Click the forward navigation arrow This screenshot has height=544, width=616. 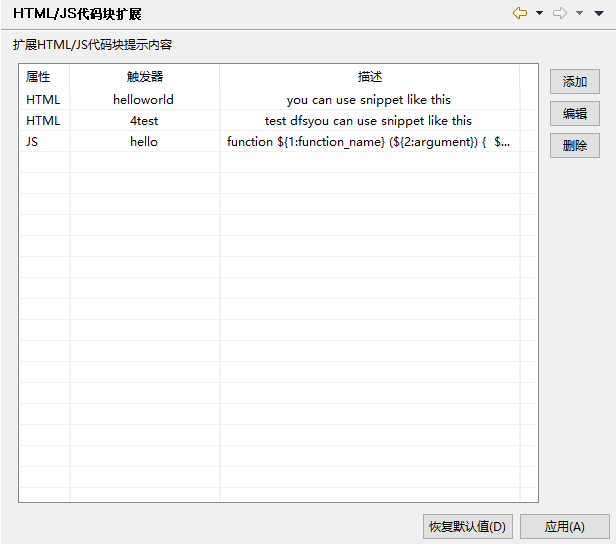560,14
